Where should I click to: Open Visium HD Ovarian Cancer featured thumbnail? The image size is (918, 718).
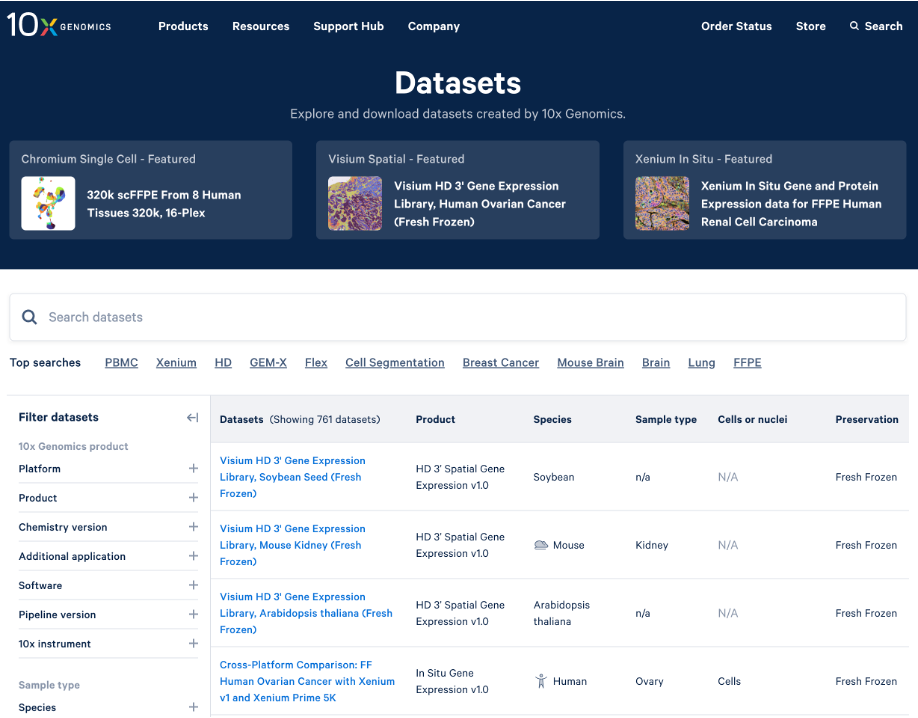pos(355,204)
